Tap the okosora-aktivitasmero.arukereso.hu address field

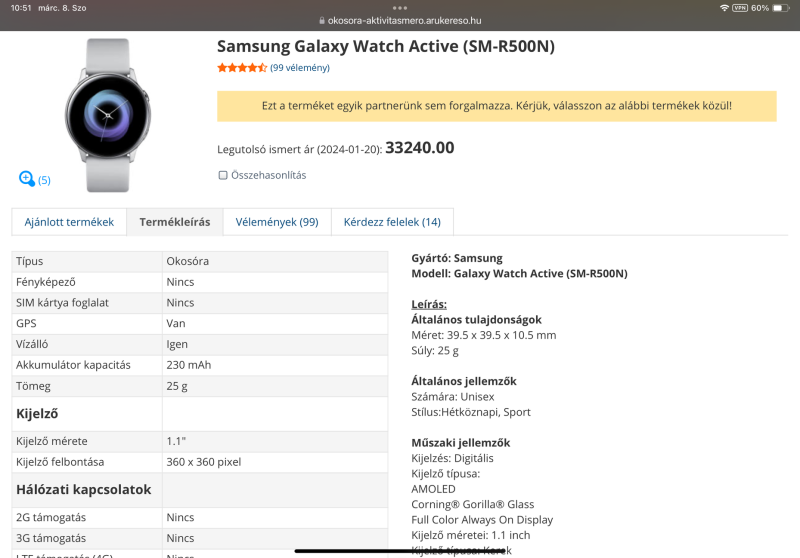(405, 20)
